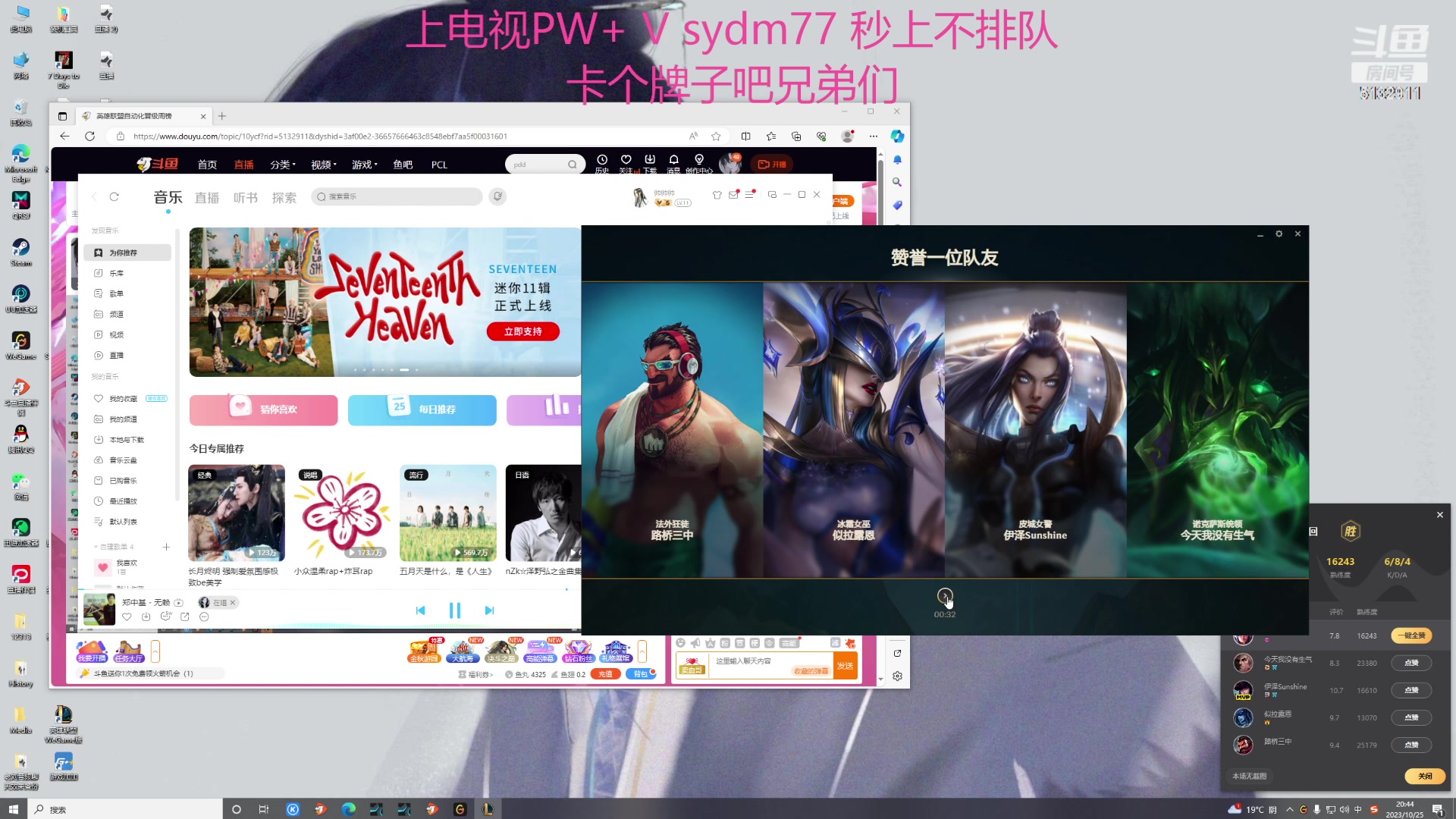Viewport: 1456px width, 819px height.
Task: Open the mail messages icon in QQ Music
Action: (x=733, y=195)
